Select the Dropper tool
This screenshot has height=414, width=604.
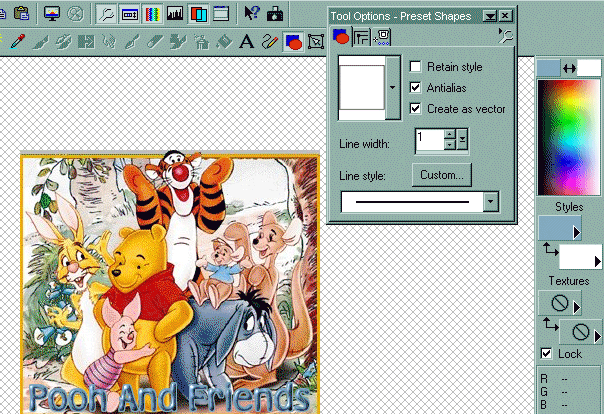(17, 41)
